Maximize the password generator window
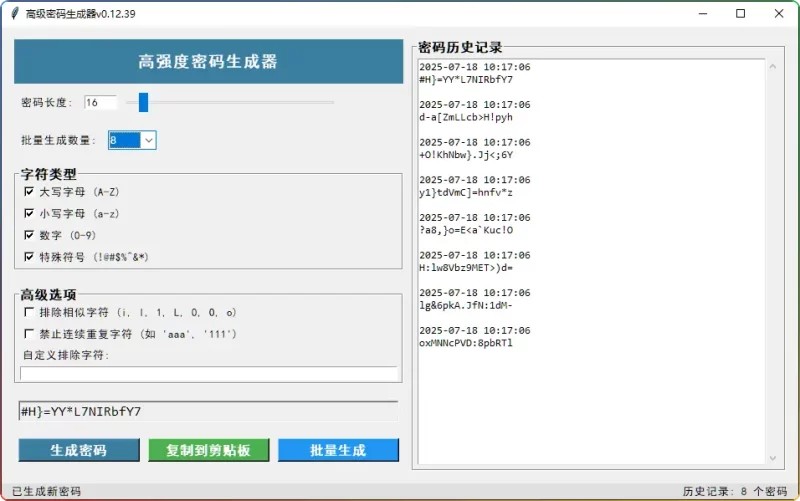The image size is (800, 501). (x=740, y=13)
